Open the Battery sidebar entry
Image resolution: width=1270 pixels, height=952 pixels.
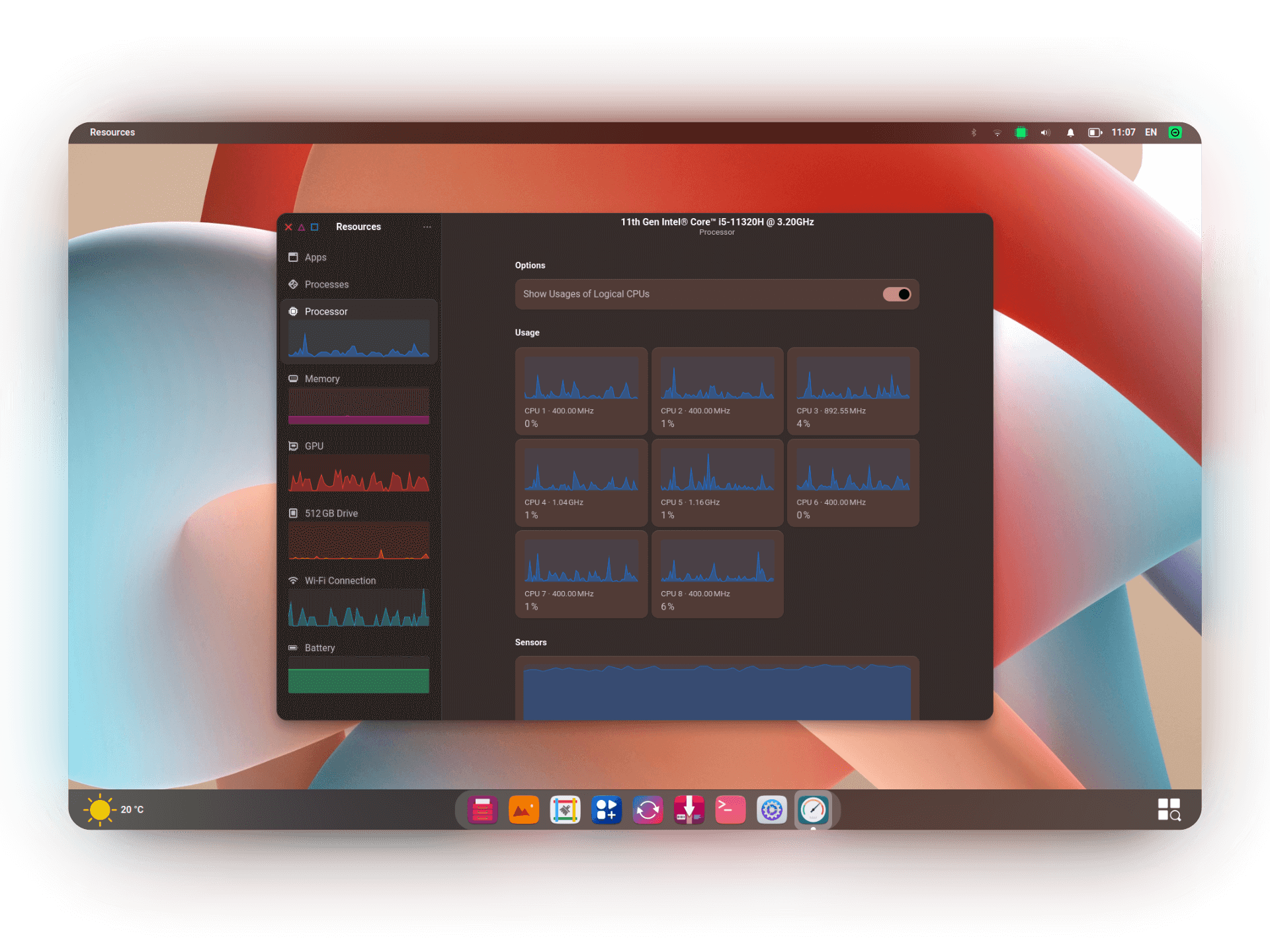pyautogui.click(x=359, y=668)
